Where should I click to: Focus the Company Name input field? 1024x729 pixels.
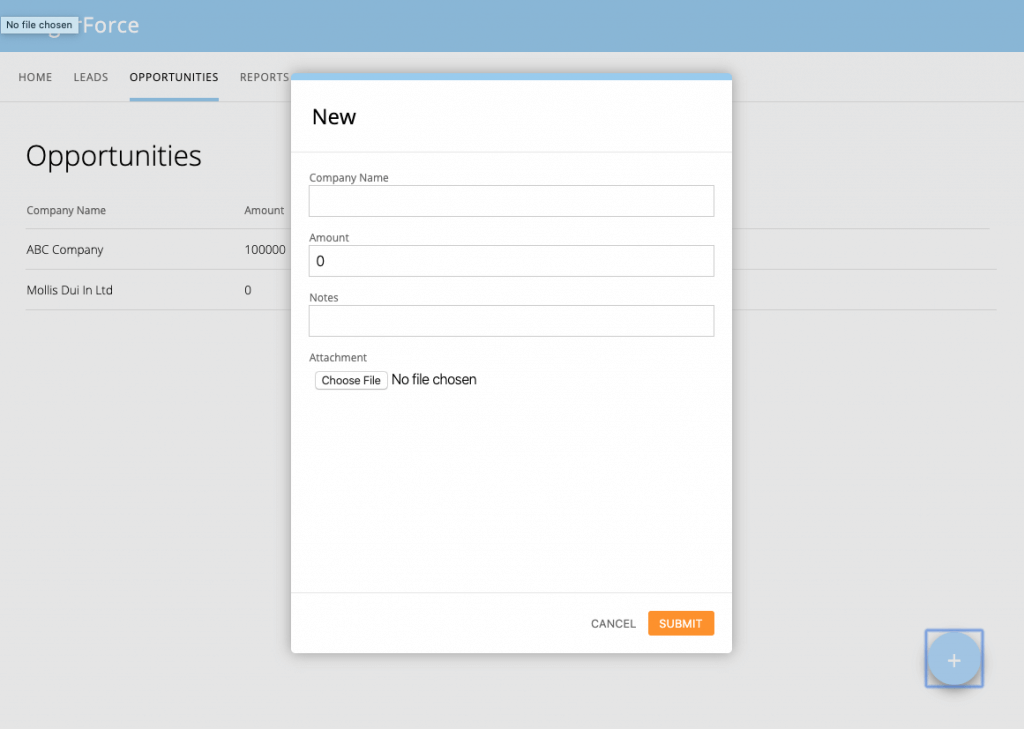(x=511, y=201)
